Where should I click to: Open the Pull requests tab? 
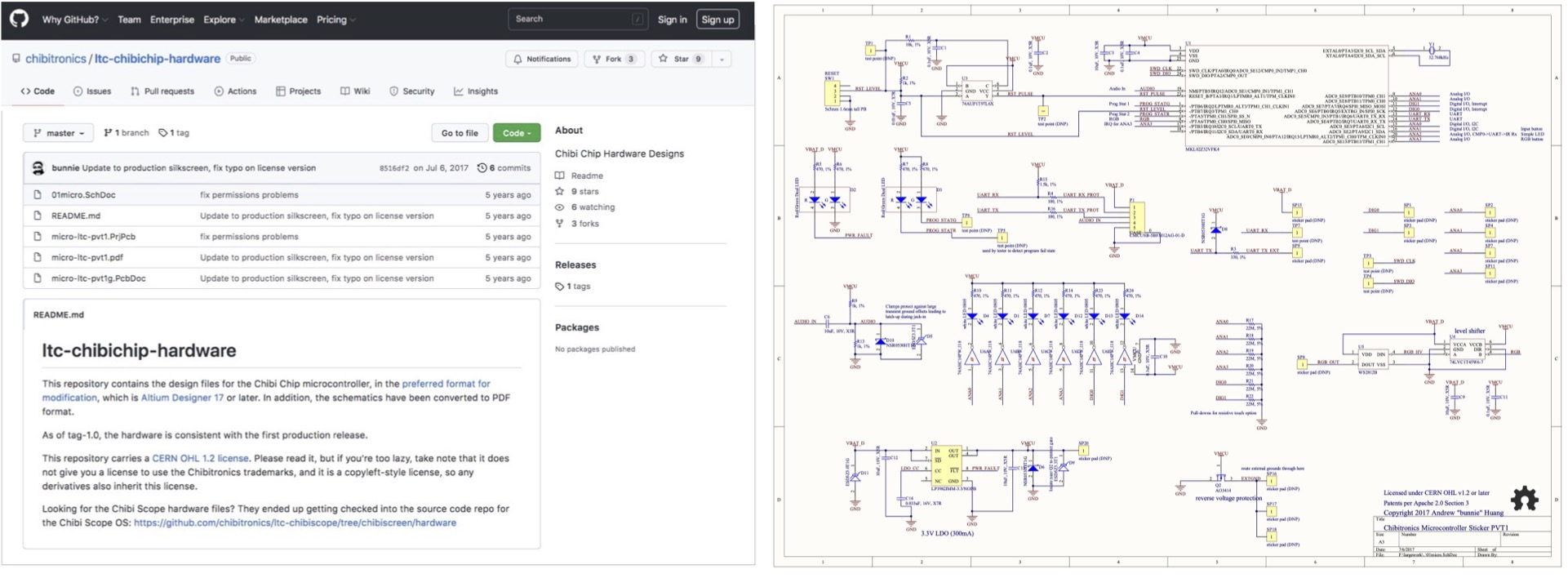click(162, 91)
